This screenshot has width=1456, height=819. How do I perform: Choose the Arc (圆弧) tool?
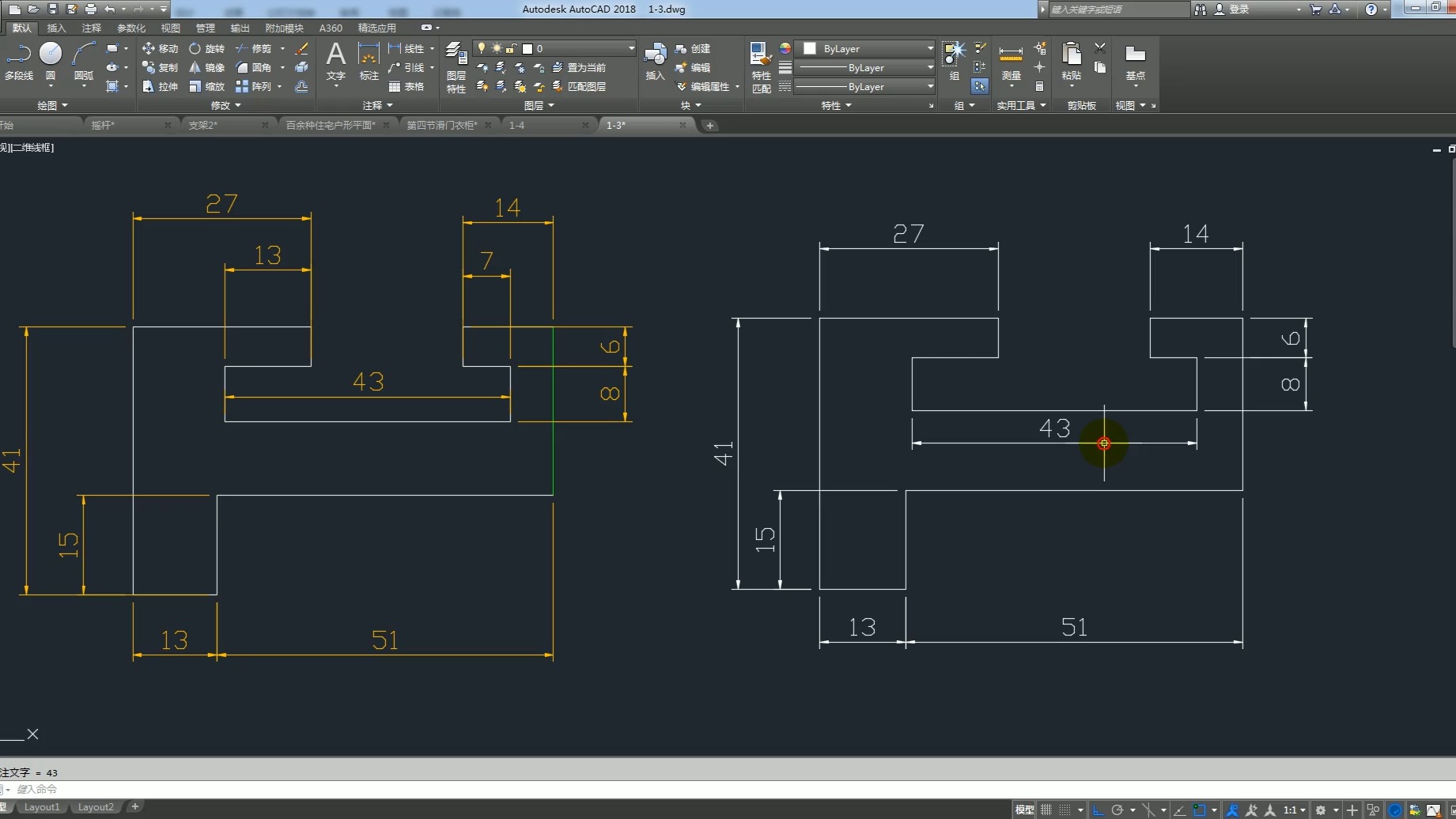coord(83,62)
